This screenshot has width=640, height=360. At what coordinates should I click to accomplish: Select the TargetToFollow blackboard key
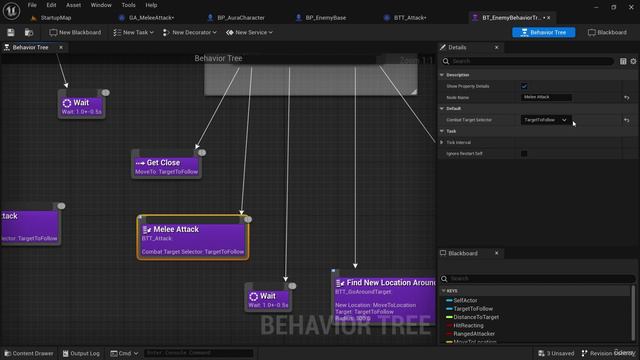pyautogui.click(x=473, y=309)
